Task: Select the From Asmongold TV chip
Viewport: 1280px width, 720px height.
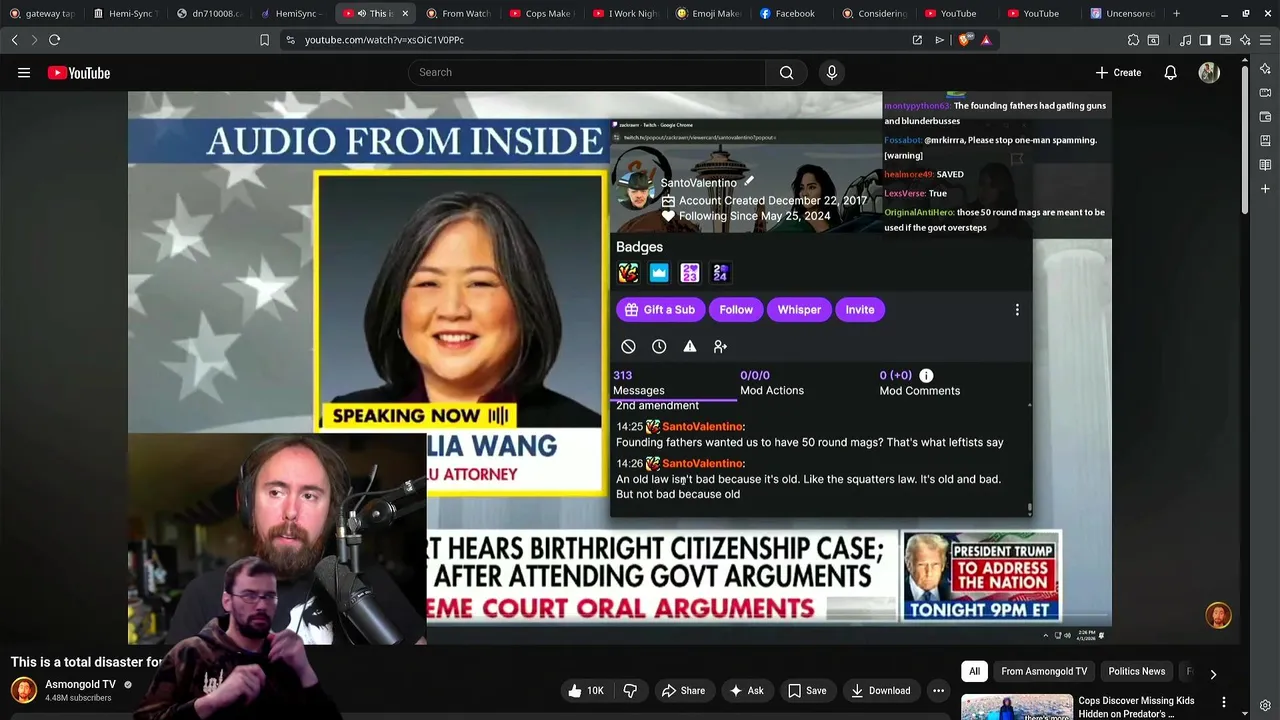Action: 1044,671
